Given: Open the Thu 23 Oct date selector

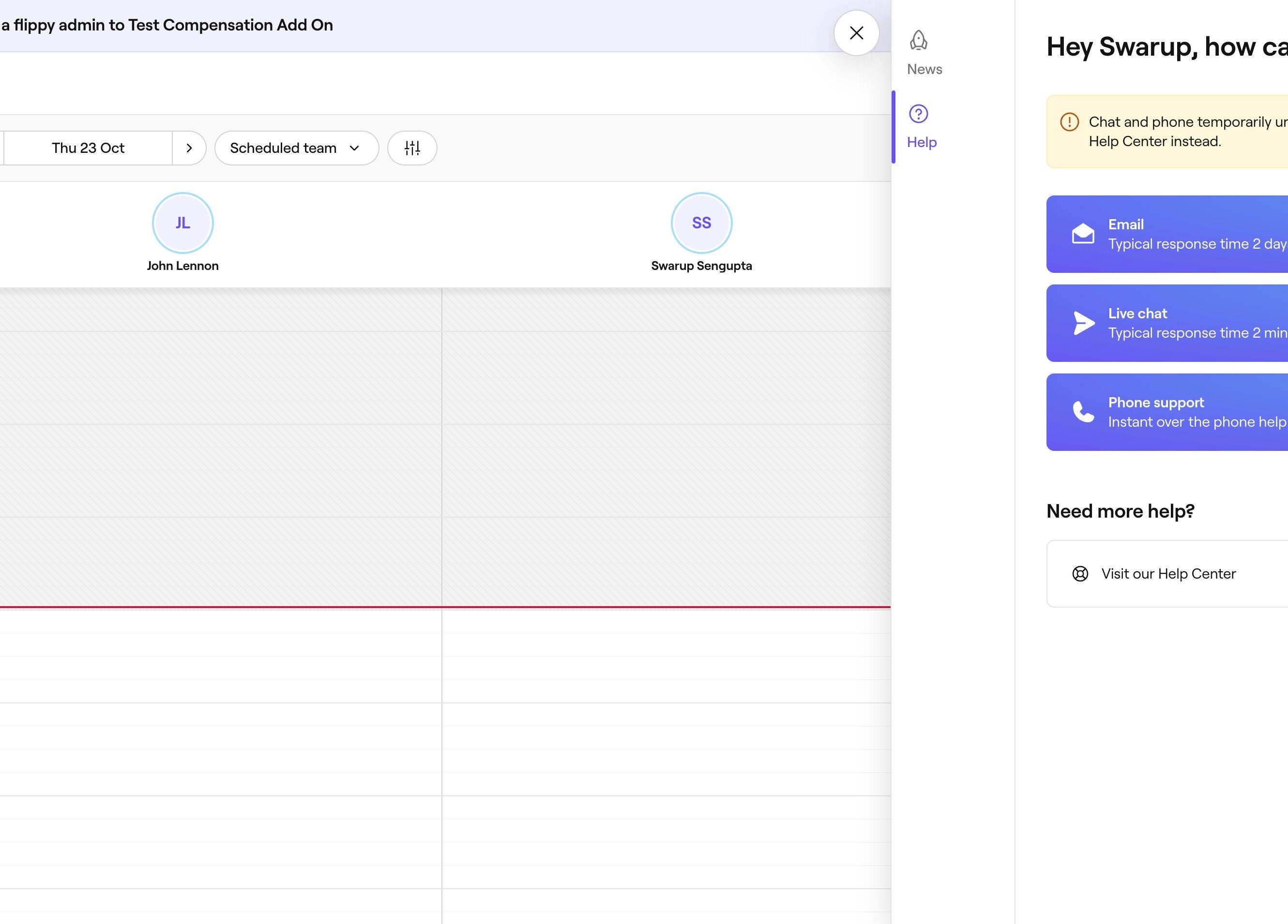Looking at the screenshot, I should [x=88, y=148].
